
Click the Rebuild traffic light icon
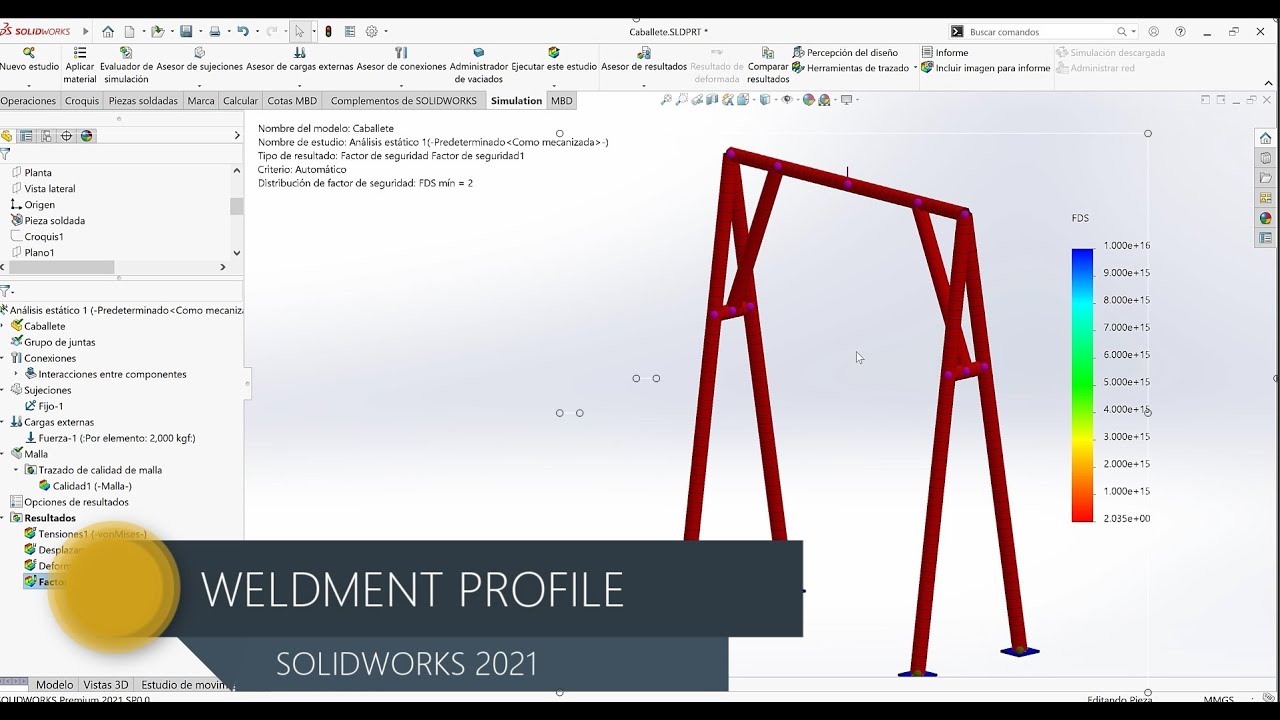328,32
